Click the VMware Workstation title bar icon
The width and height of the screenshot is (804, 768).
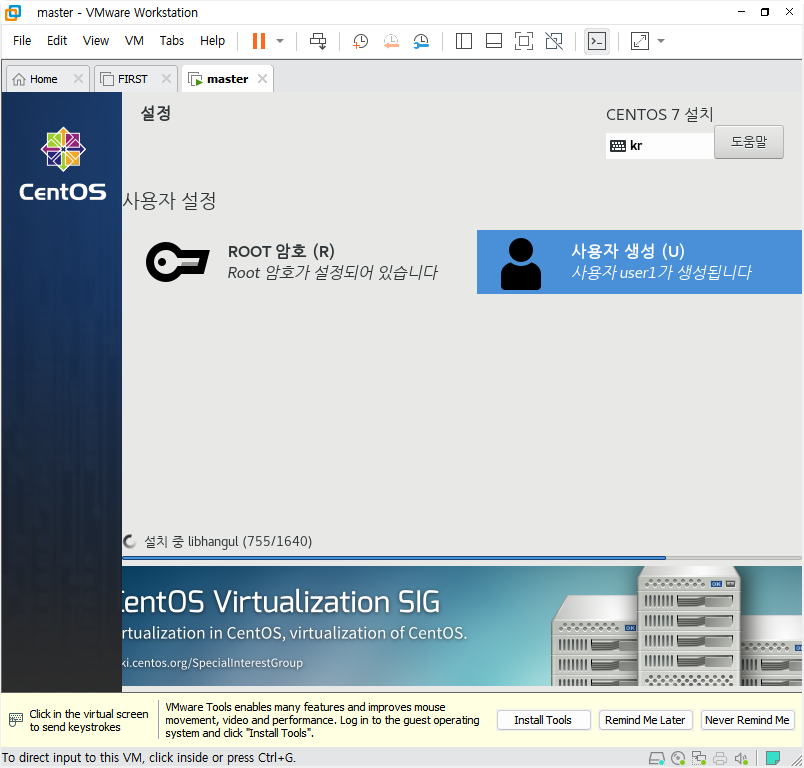13,12
